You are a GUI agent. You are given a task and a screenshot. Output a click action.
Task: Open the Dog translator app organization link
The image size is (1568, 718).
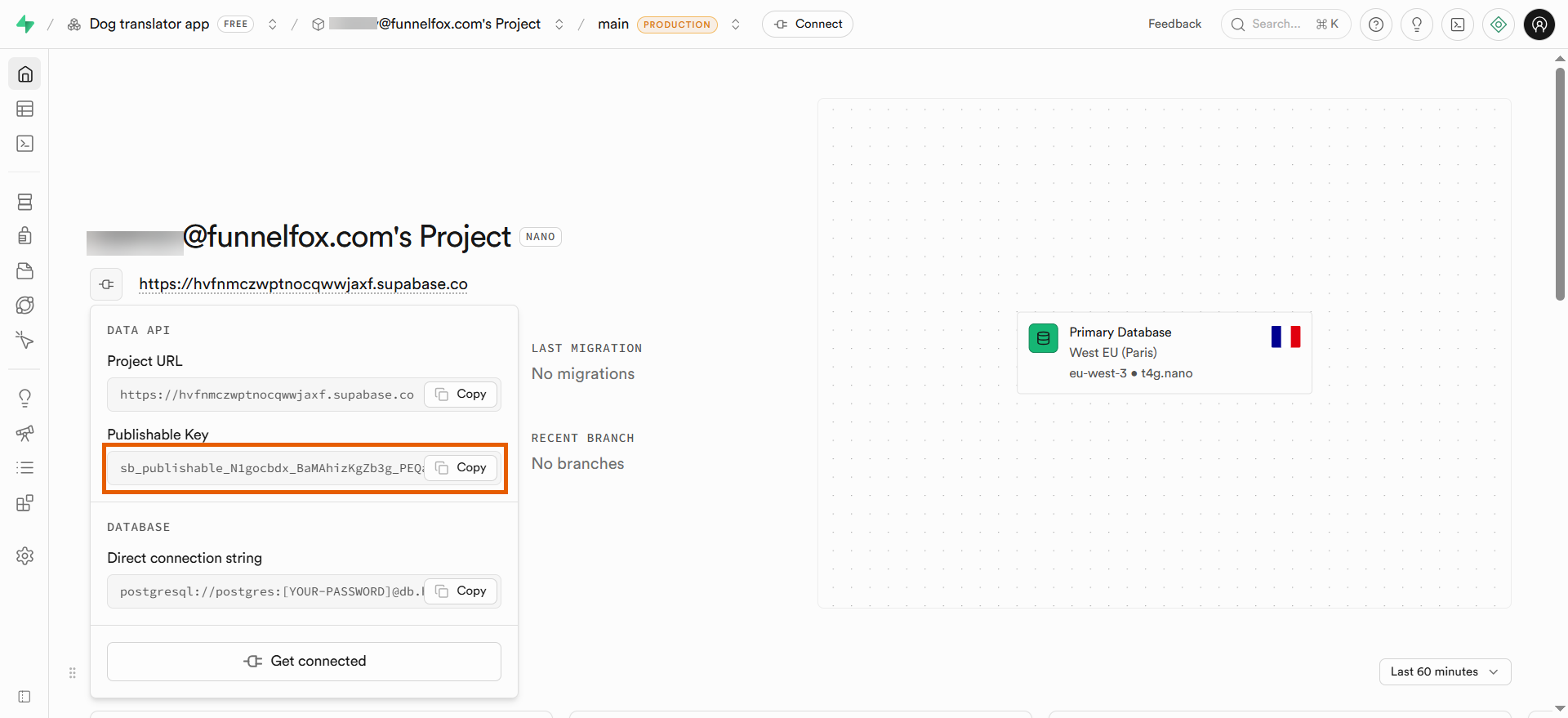149,25
